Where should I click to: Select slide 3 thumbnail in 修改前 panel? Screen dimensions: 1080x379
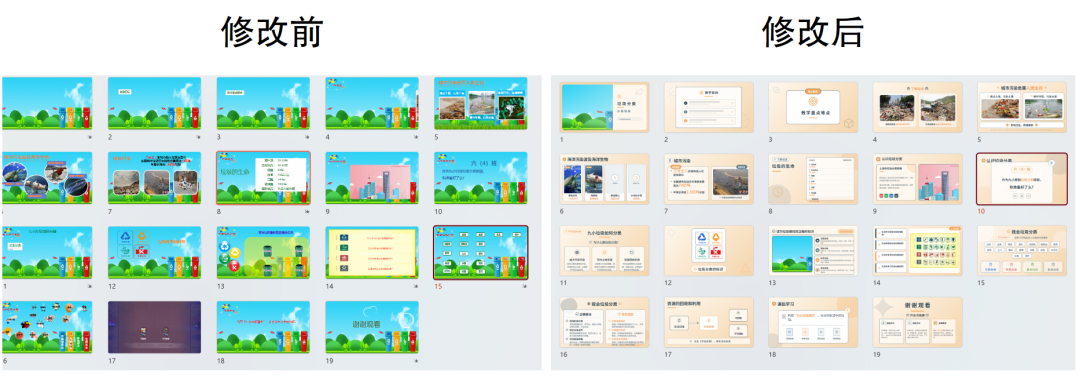tap(263, 103)
